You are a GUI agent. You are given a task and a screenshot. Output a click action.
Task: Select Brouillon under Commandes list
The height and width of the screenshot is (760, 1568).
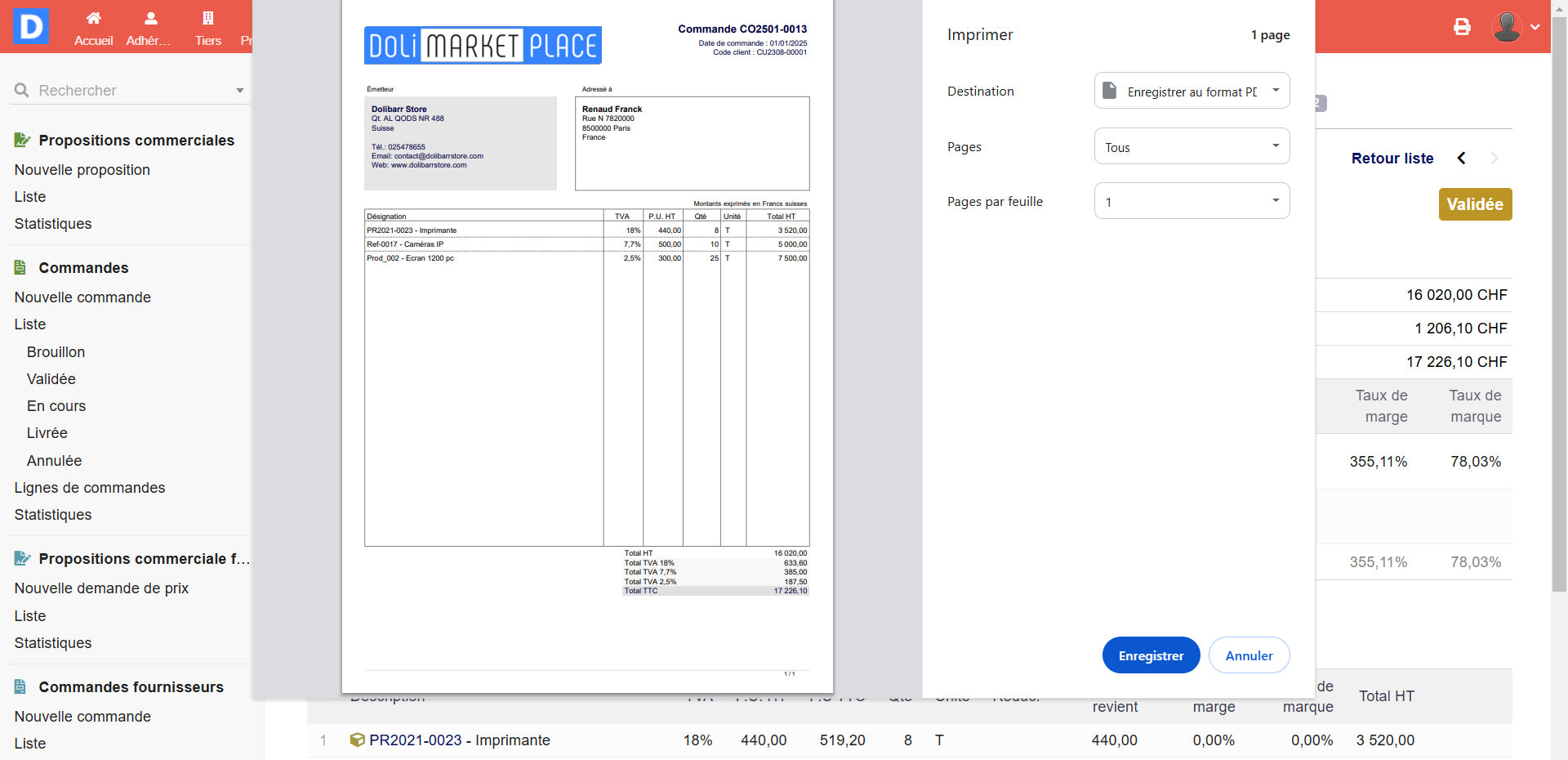coord(56,352)
